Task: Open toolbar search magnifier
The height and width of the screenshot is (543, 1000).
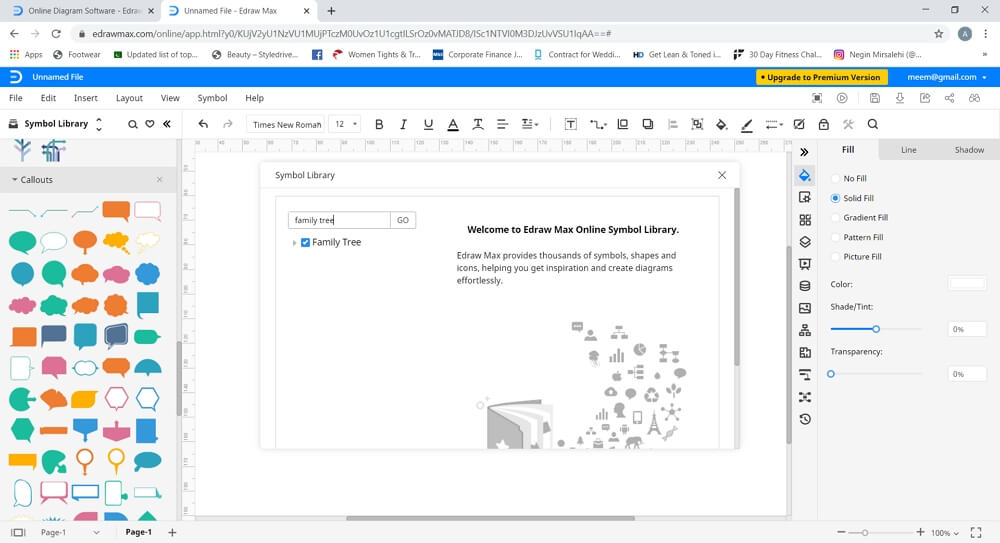Action: click(x=872, y=124)
